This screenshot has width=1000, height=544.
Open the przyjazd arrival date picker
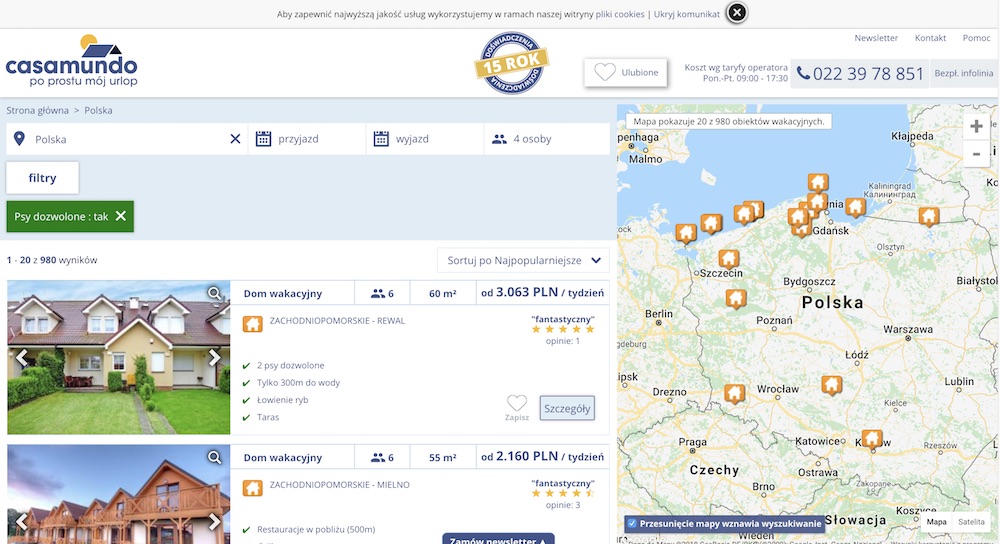coord(307,139)
